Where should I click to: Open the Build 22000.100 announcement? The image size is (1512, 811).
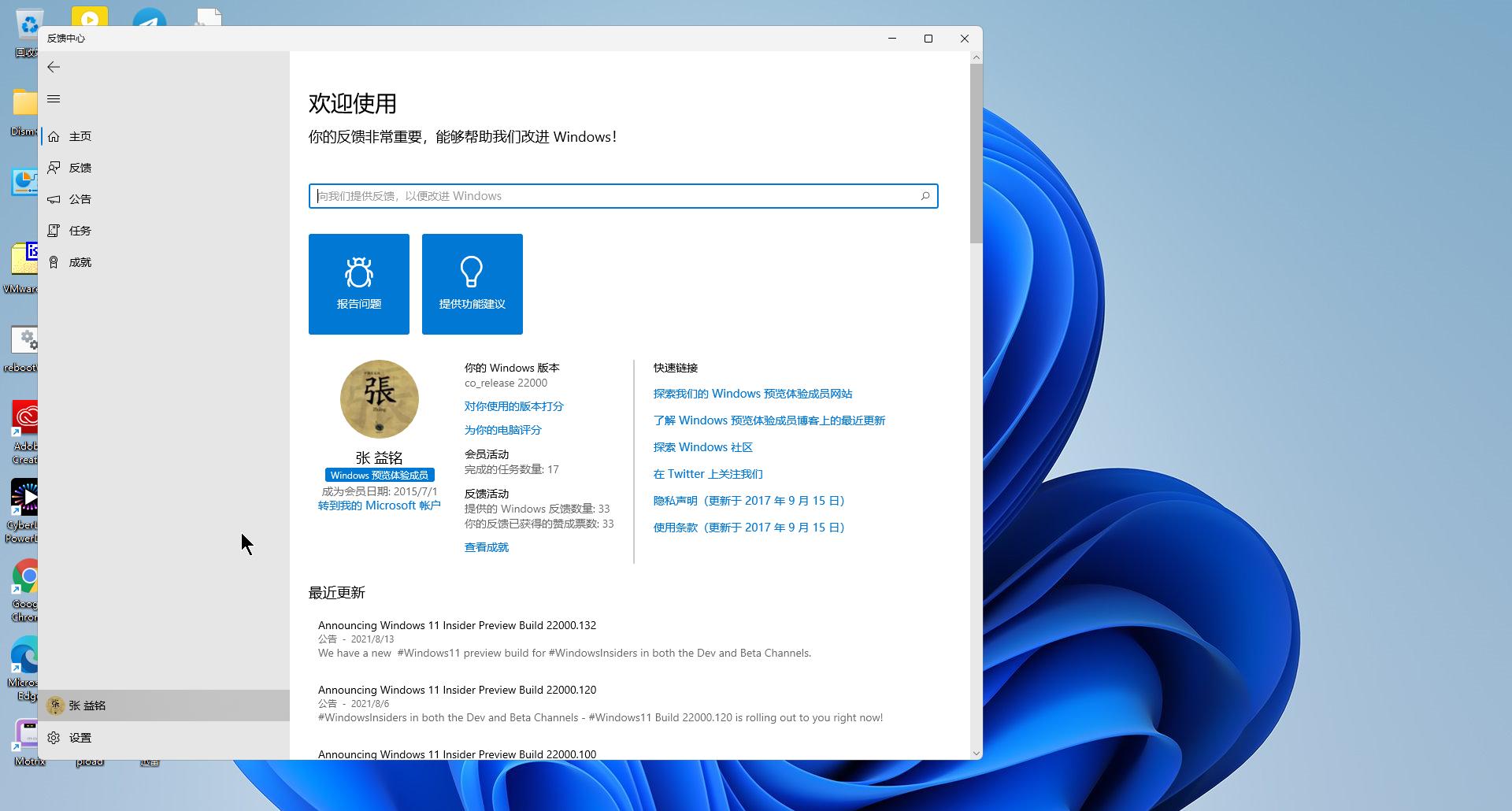point(457,754)
